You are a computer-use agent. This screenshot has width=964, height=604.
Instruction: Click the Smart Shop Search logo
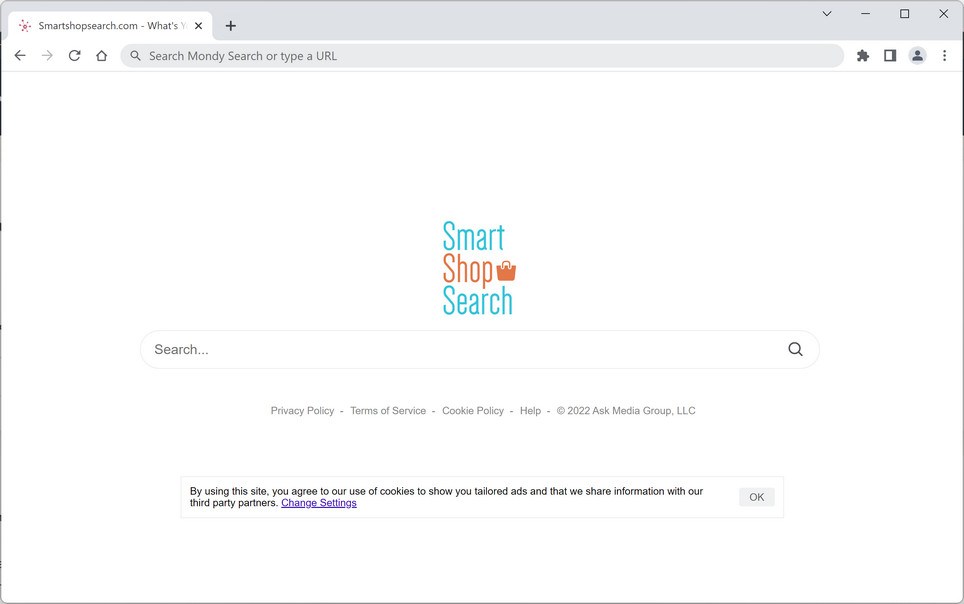[480, 268]
